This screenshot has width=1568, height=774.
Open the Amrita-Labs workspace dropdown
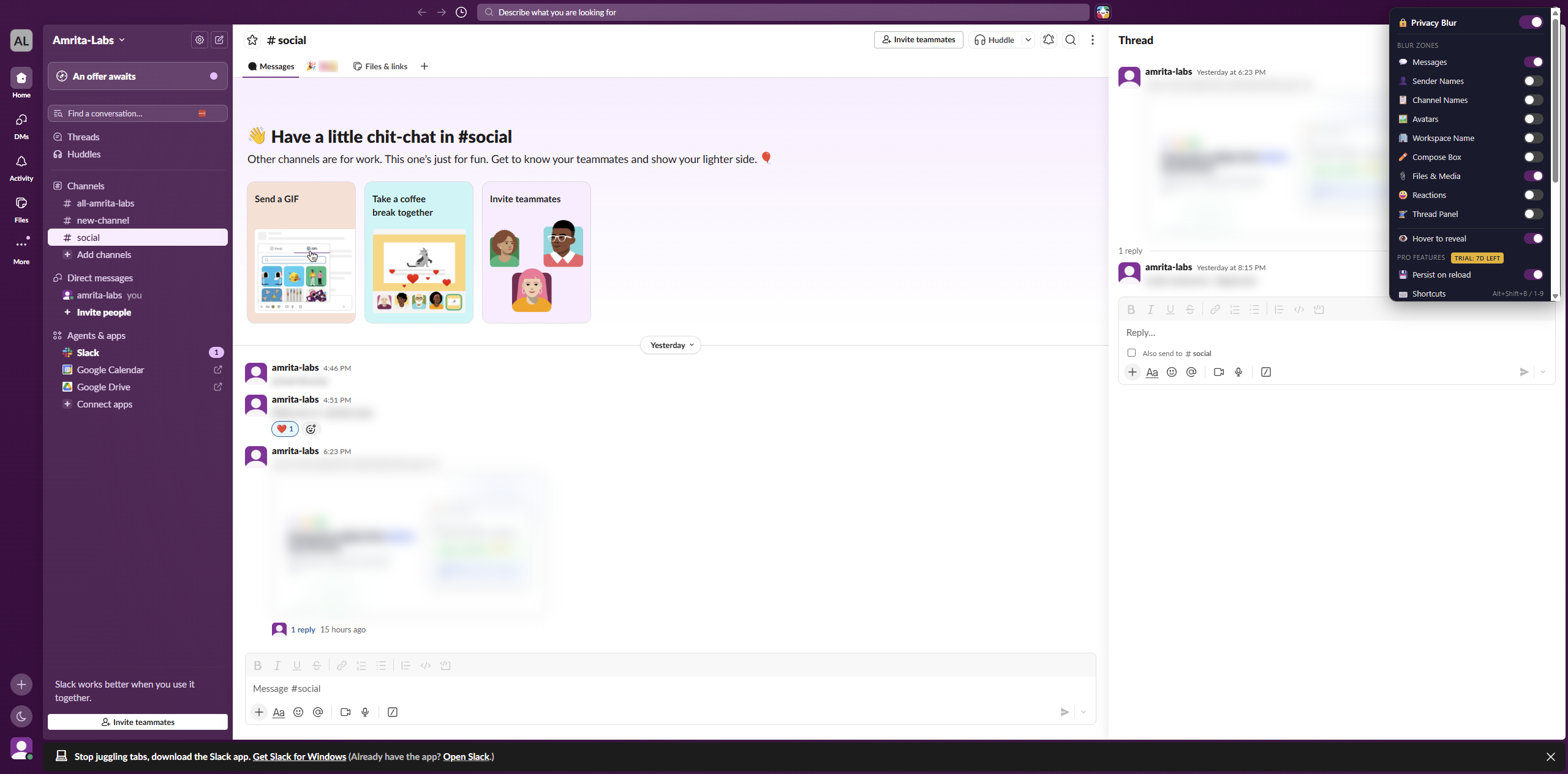pyautogui.click(x=89, y=40)
